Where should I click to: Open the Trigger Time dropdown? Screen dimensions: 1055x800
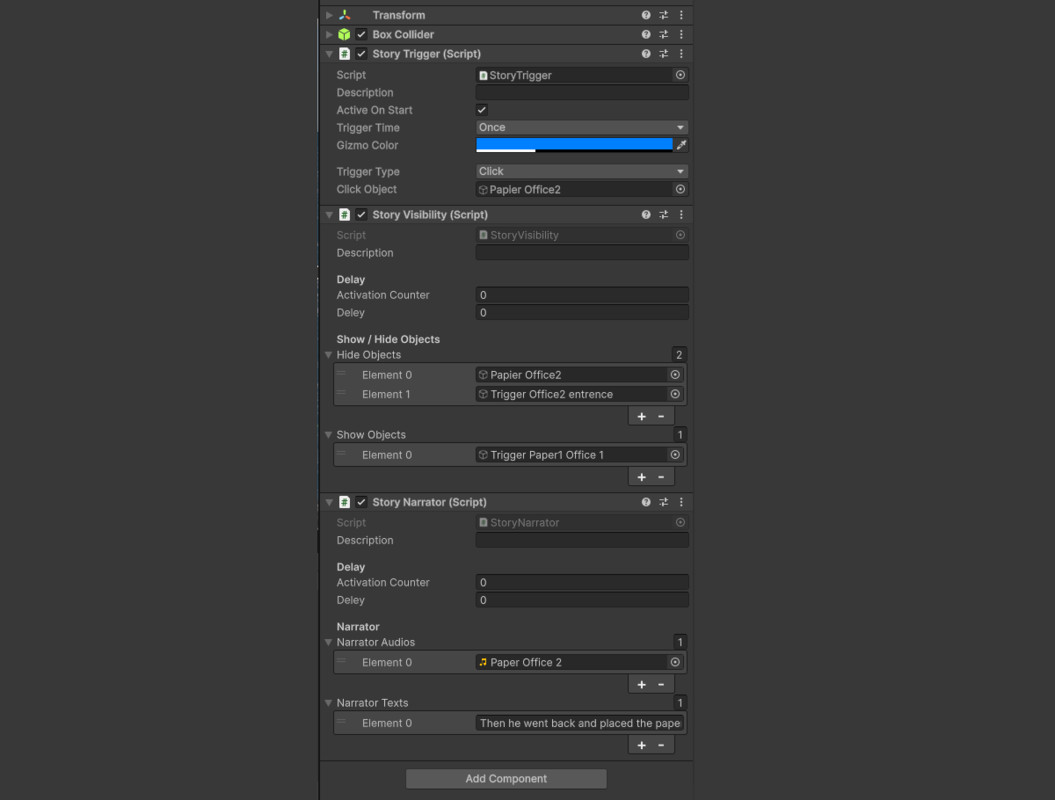click(582, 127)
